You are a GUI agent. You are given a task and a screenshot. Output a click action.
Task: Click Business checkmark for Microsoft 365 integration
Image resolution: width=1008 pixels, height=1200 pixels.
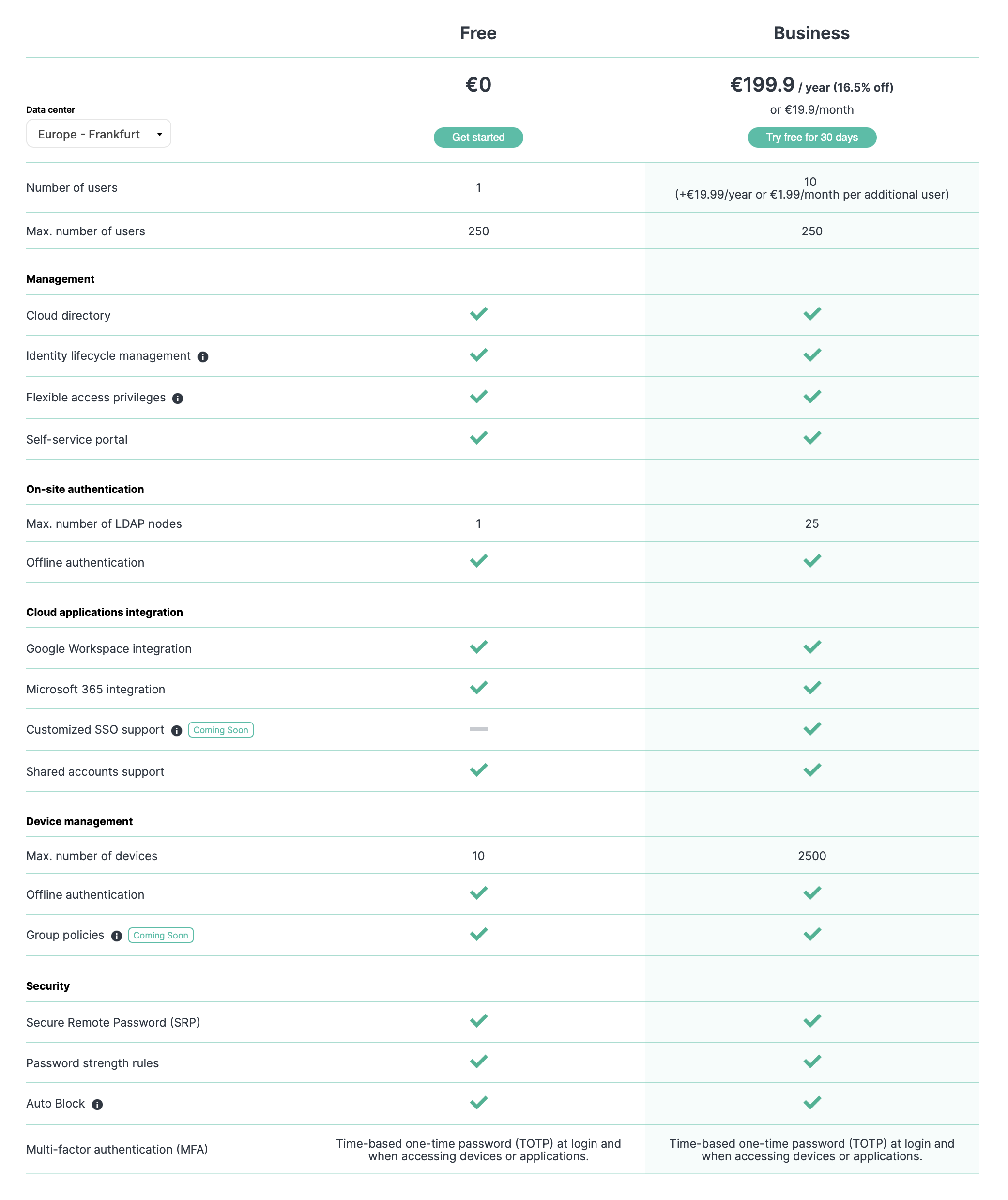click(811, 688)
